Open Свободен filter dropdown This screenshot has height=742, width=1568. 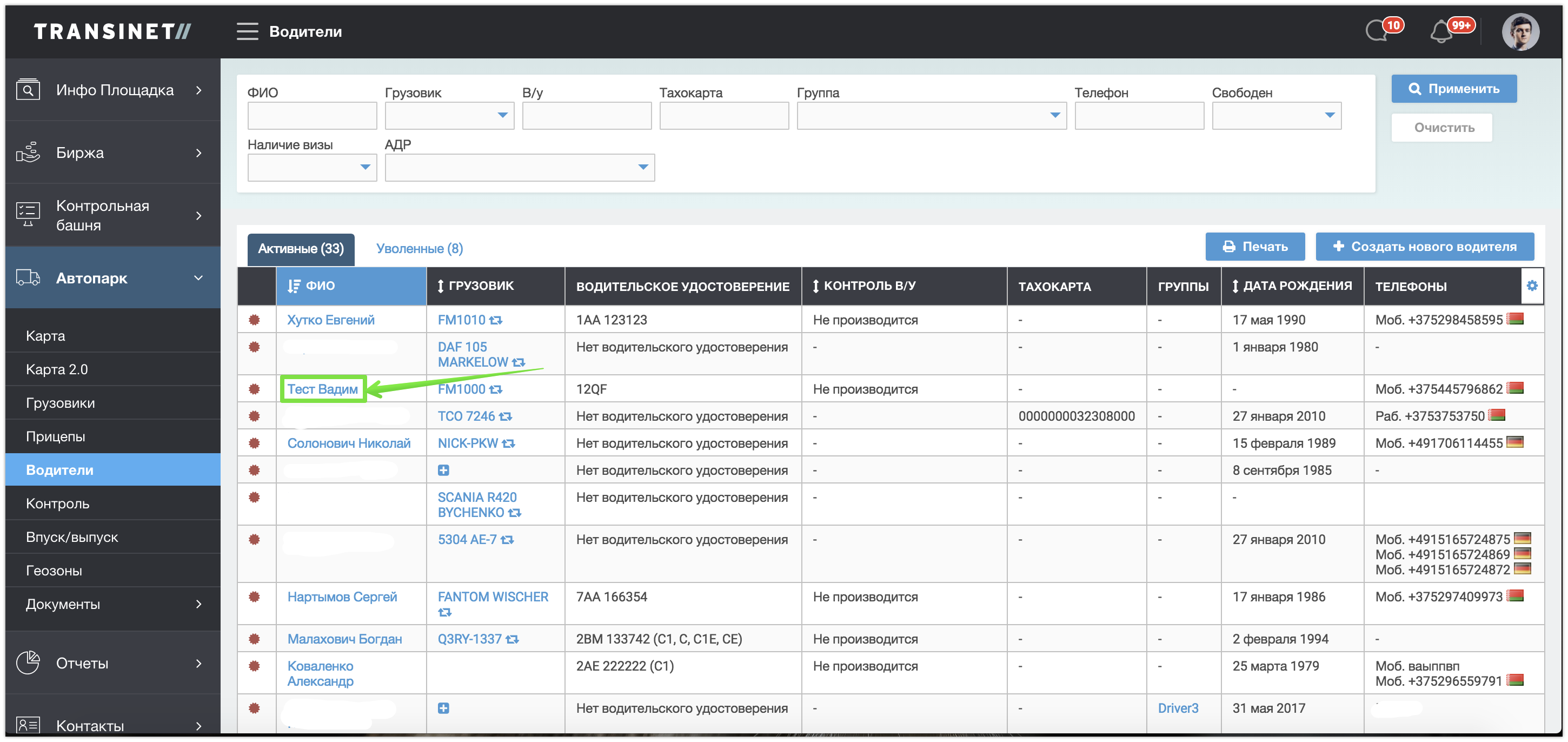pos(1277,115)
